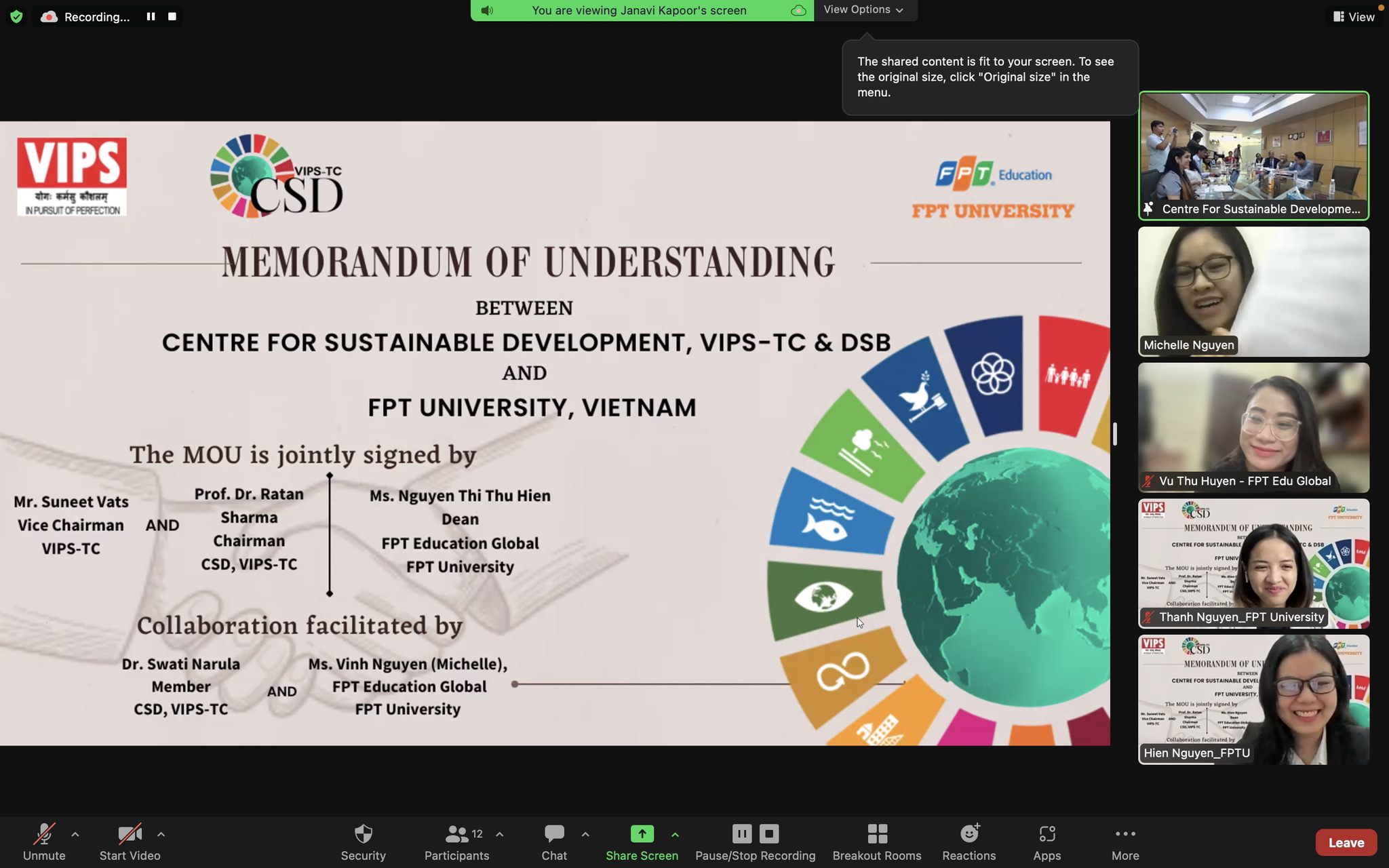This screenshot has width=1389, height=868.
Task: Select Michelle Nguyen's video thumbnail
Action: click(1253, 292)
